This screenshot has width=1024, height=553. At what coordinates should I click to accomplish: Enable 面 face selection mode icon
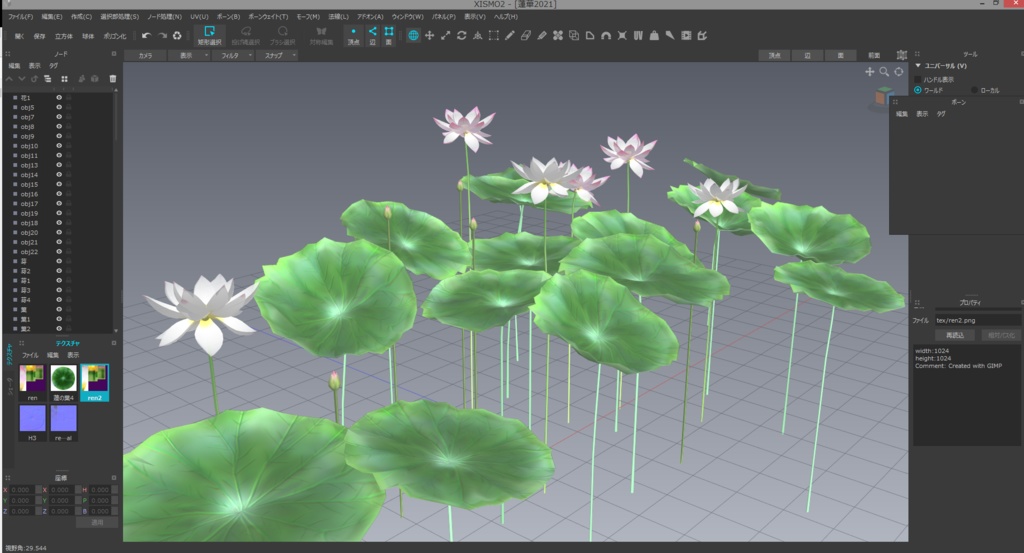(389, 35)
